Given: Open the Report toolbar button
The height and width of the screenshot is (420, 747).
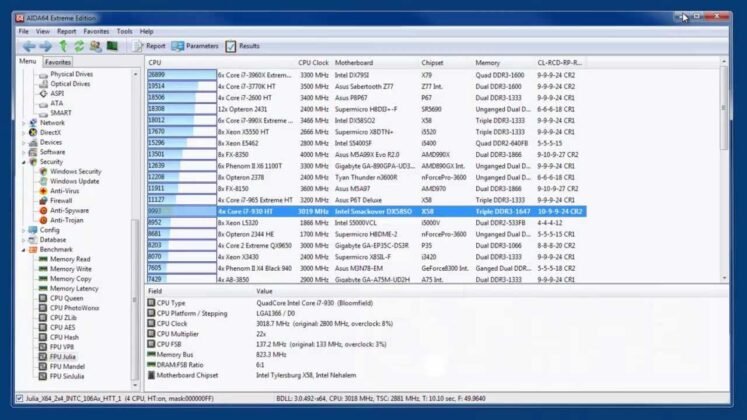Looking at the screenshot, I should [149, 46].
